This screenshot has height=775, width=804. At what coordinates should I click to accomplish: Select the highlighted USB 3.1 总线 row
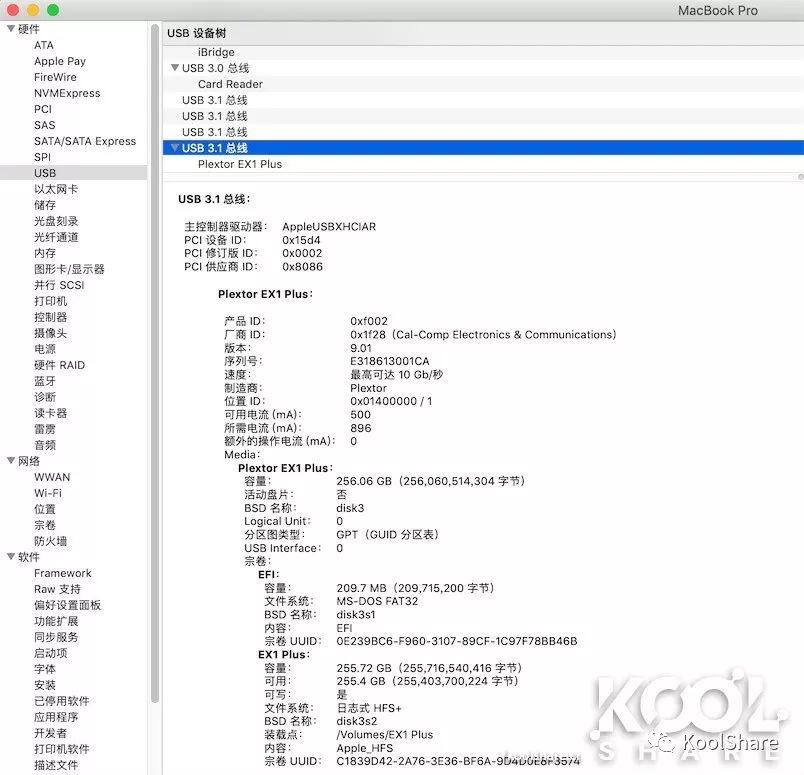click(483, 148)
